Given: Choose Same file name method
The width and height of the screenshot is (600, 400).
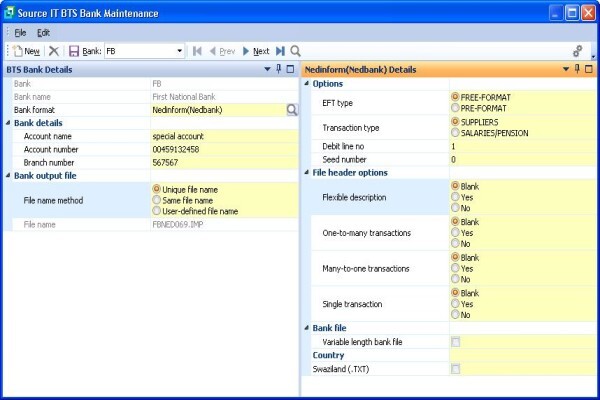Looking at the screenshot, I should tap(157, 200).
